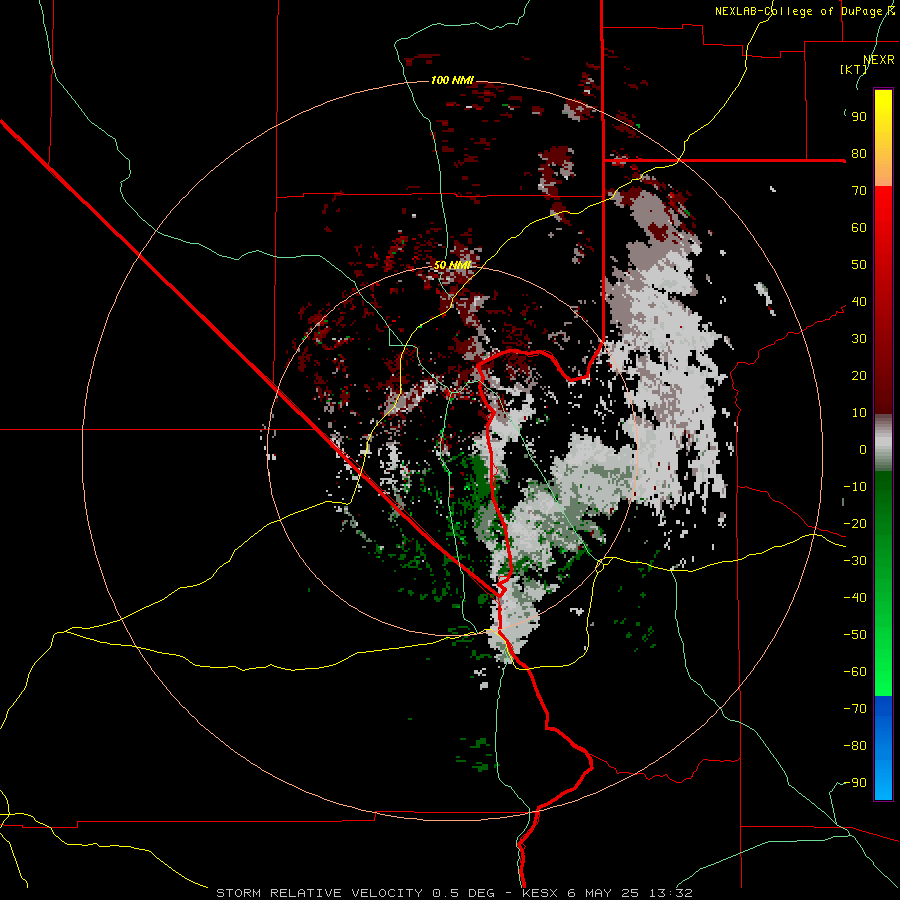This screenshot has width=900, height=900.
Task: Click the 50 value on the velocity scale
Action: click(x=859, y=265)
